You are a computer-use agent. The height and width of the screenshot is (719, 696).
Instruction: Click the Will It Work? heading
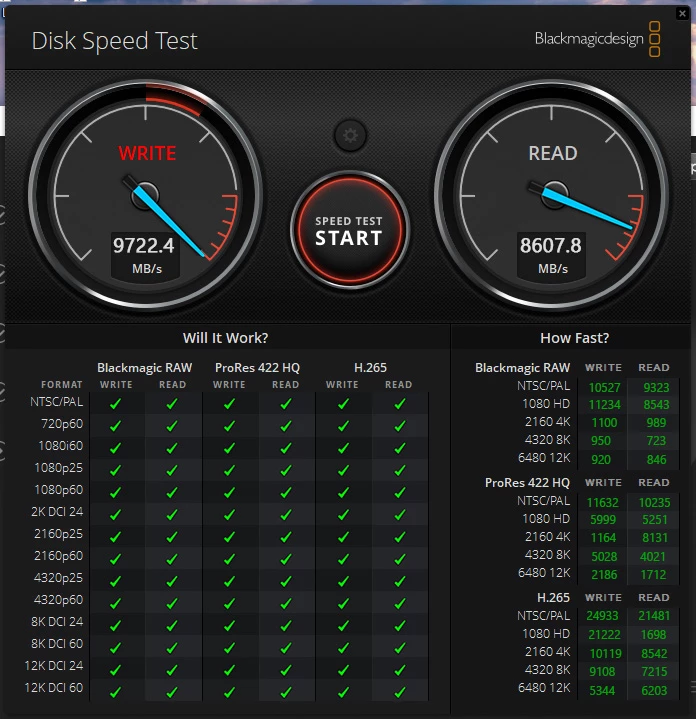coord(226,338)
